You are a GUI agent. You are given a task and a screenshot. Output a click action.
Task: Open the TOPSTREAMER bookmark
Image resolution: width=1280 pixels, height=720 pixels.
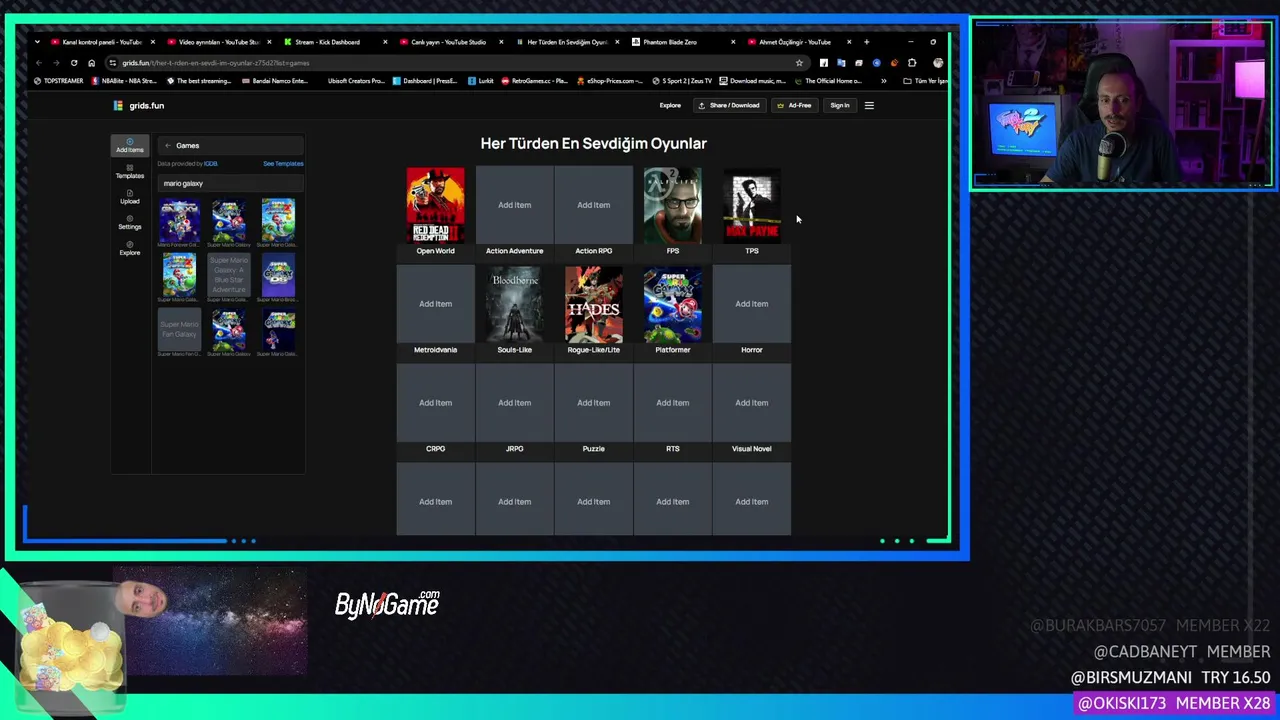pyautogui.click(x=59, y=81)
